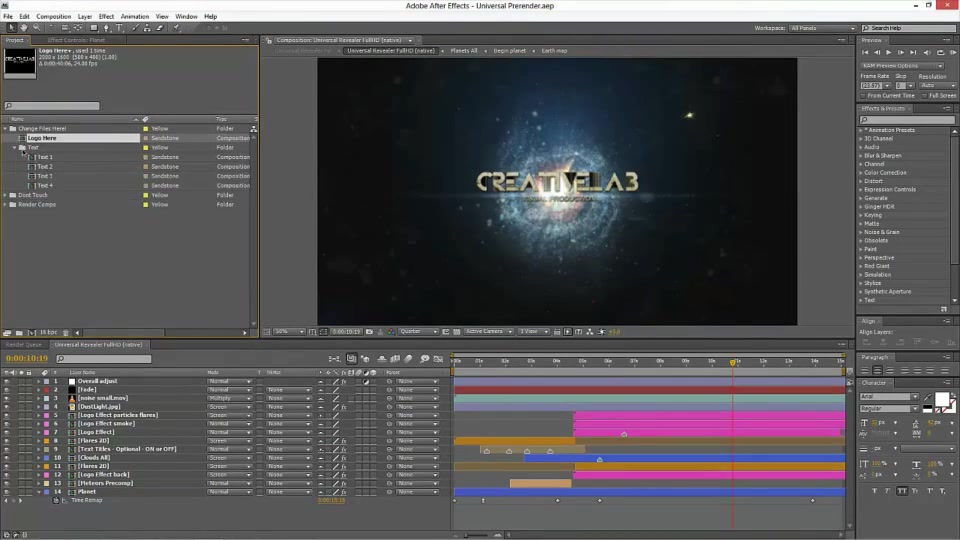Expand the Dont Touch folder
Screen dimensions: 960x540
[x=6, y=195]
